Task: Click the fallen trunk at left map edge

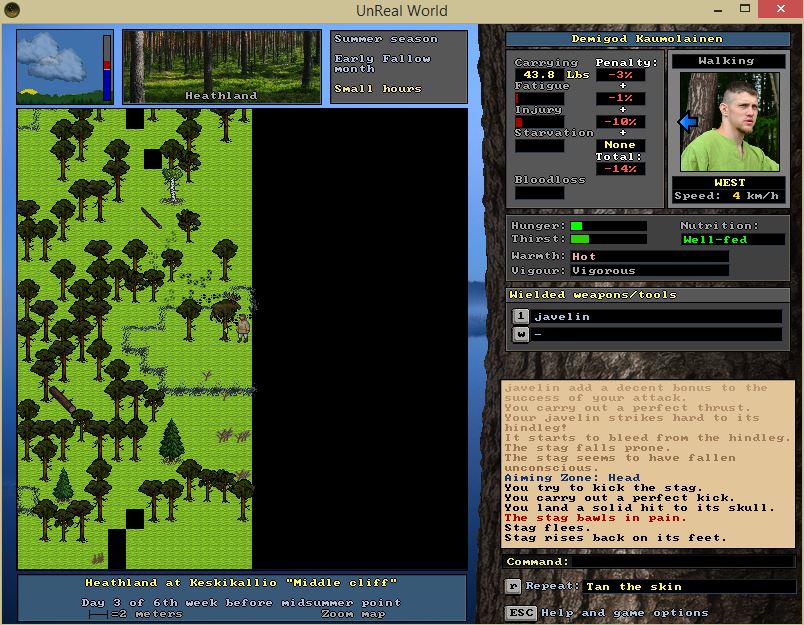Action: (63, 400)
